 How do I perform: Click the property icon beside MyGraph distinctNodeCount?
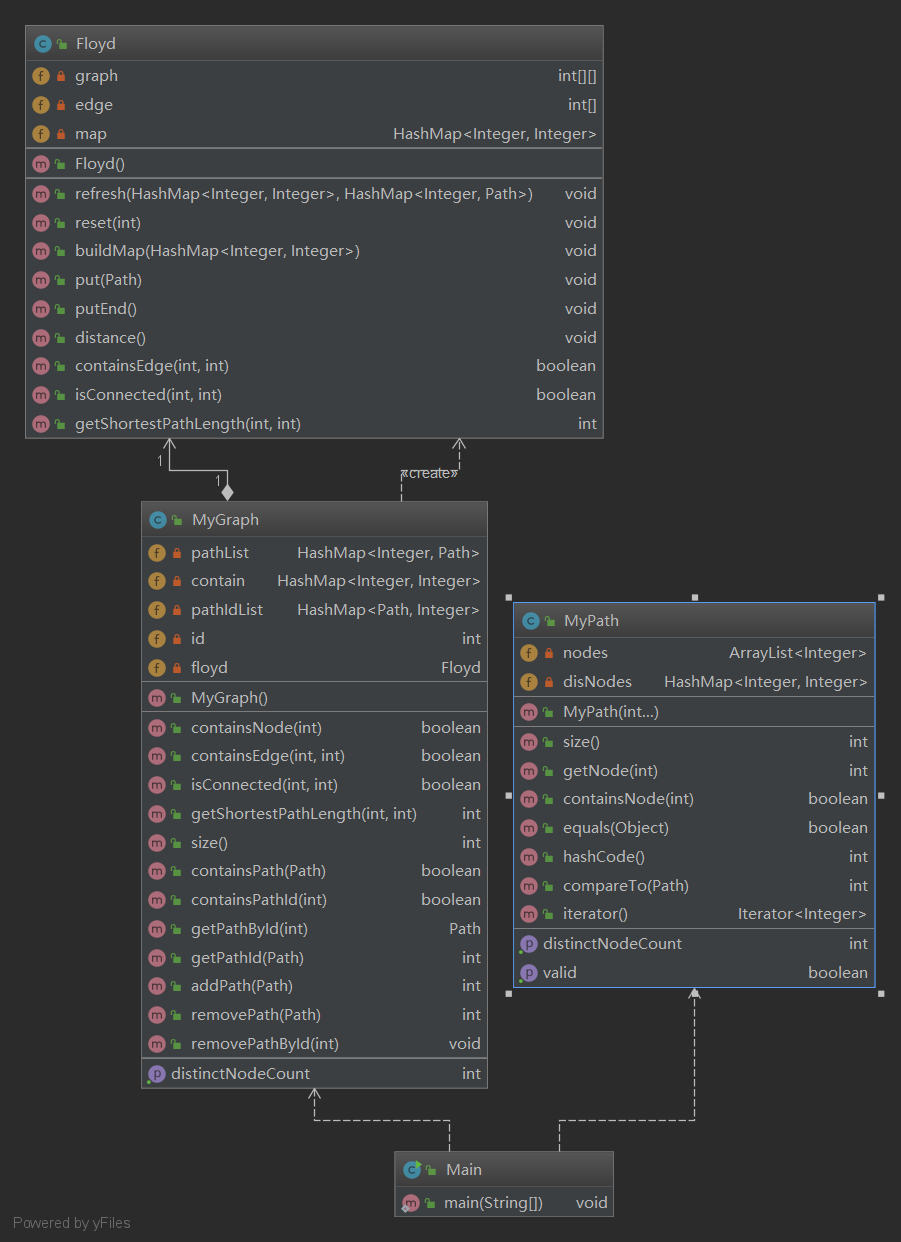pyautogui.click(x=156, y=1074)
